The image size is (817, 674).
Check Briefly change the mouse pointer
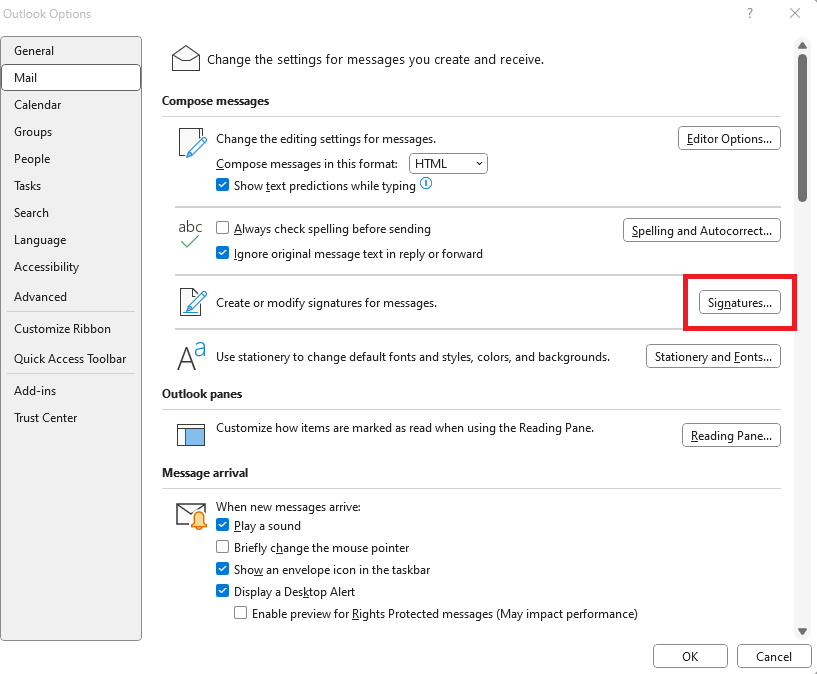pyautogui.click(x=222, y=546)
